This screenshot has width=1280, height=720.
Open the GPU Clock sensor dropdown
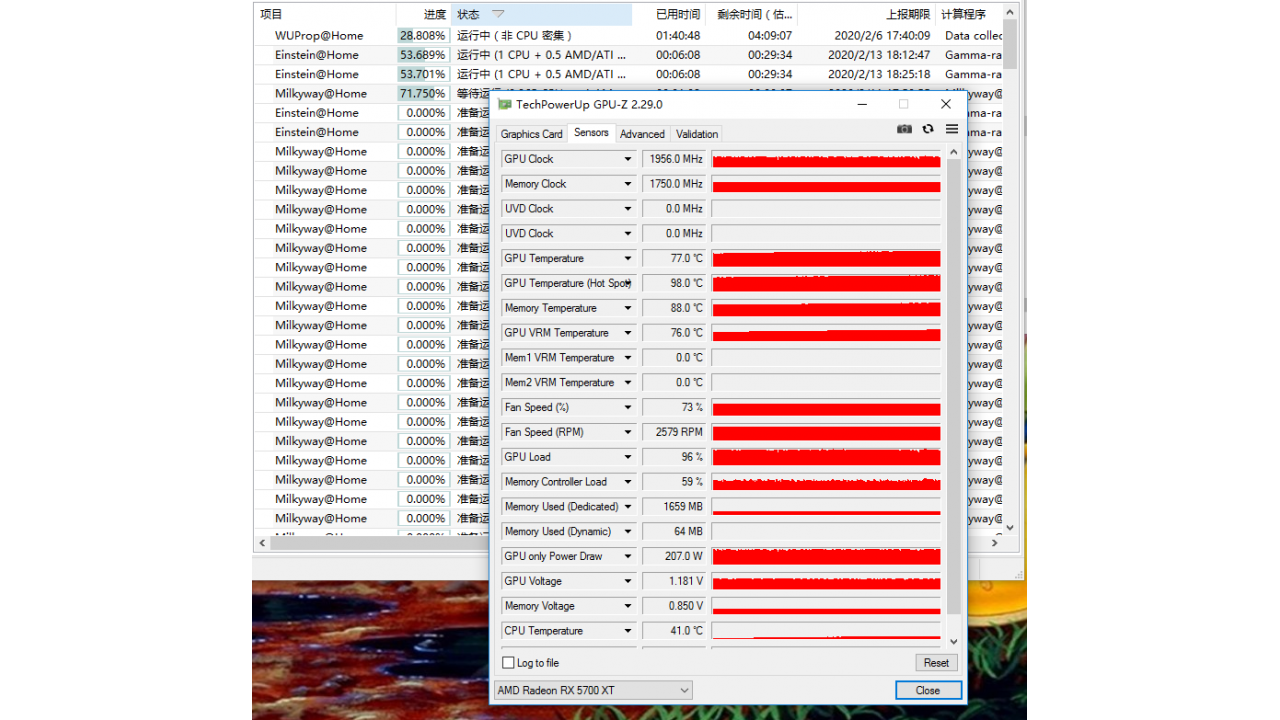[x=628, y=159]
